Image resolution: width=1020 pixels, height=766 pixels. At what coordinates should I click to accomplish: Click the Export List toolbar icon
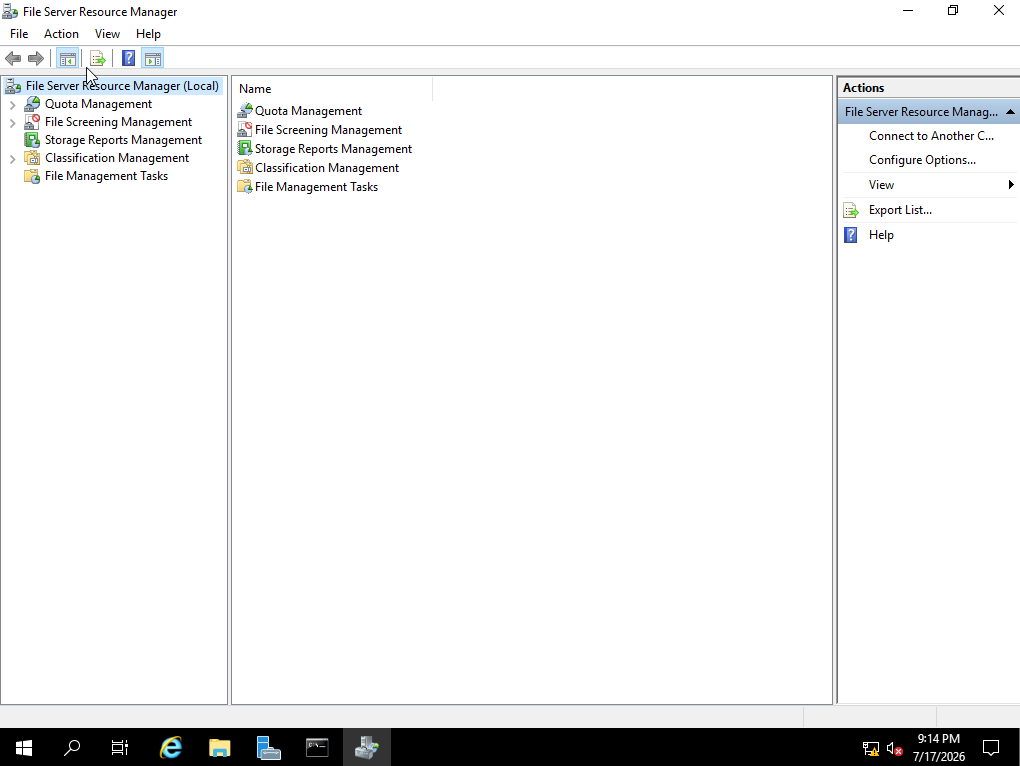coord(98,59)
